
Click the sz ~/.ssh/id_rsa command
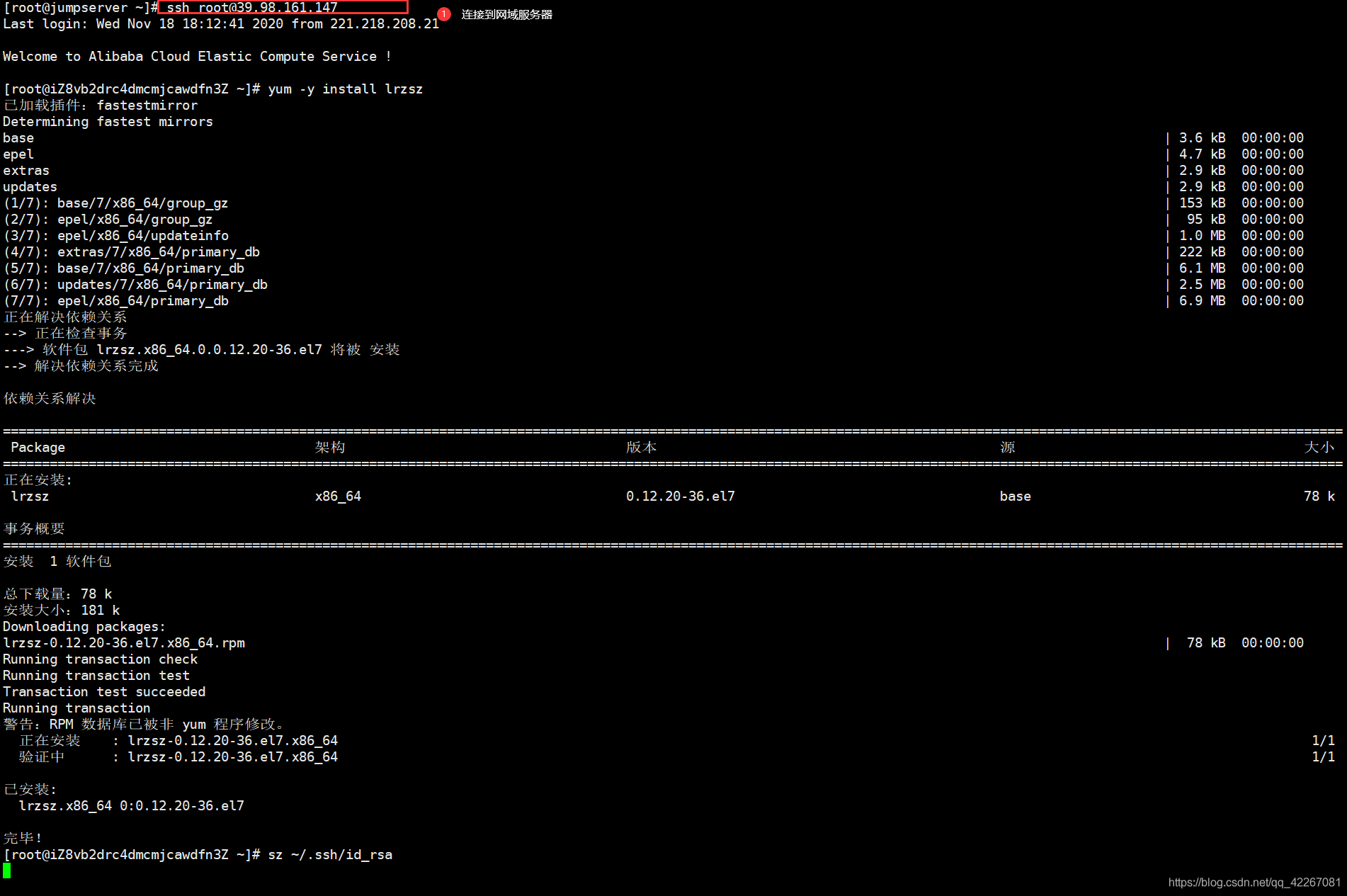tap(330, 854)
